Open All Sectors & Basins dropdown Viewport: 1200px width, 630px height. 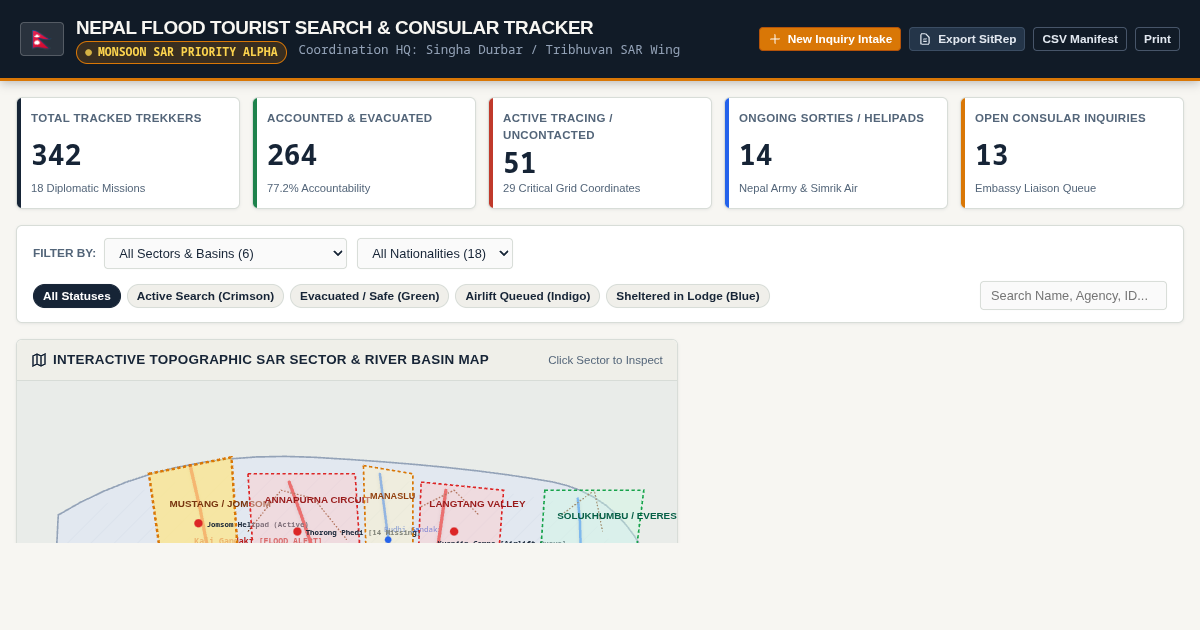pos(225,253)
